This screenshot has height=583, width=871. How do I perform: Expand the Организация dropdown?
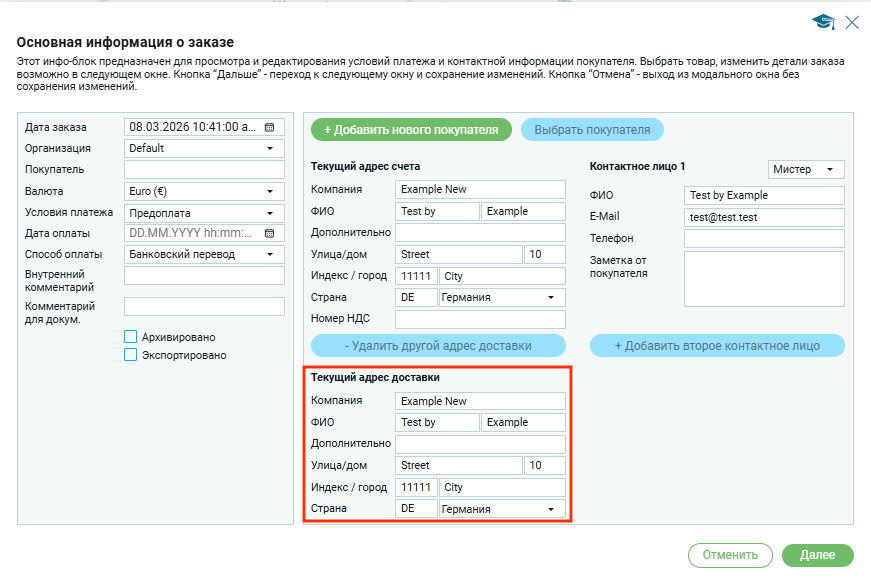[269, 148]
